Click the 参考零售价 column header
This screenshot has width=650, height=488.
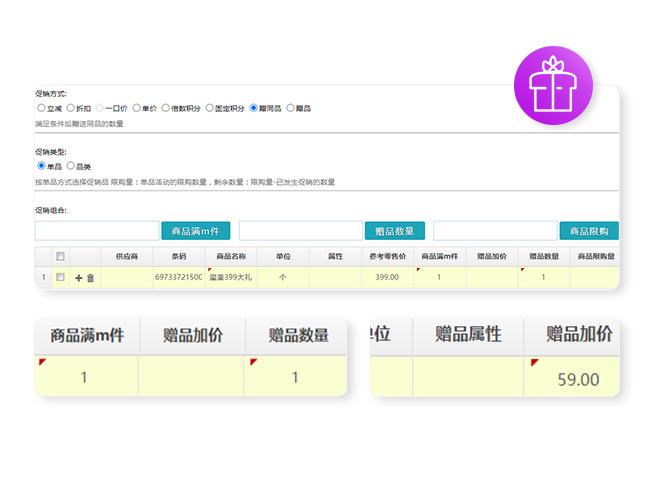click(x=387, y=256)
